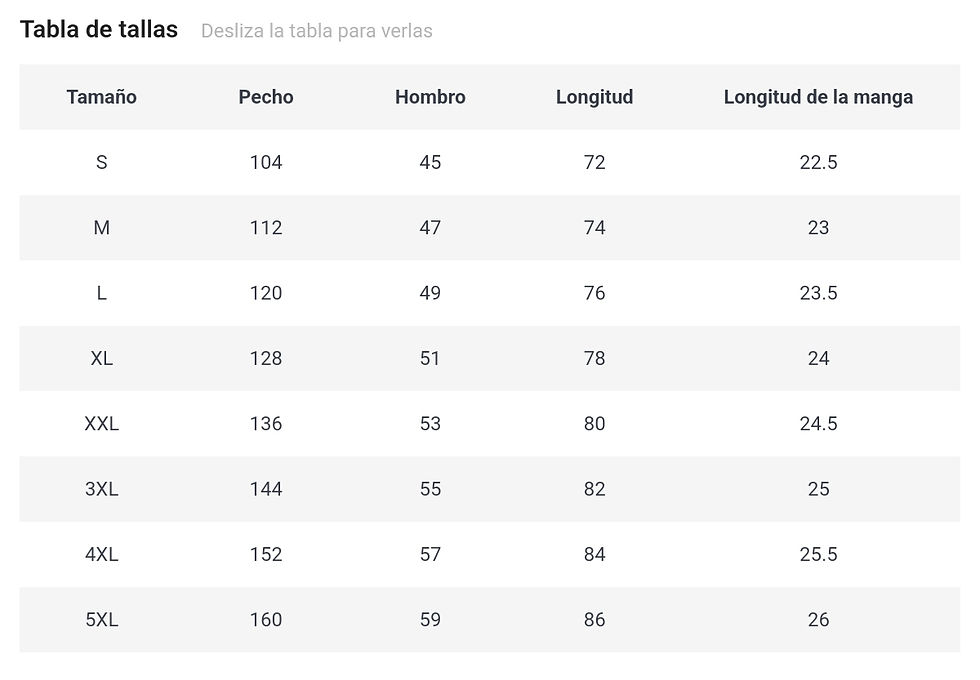Click chest value 104 for size S
Screen dimensions: 980x680
point(266,162)
